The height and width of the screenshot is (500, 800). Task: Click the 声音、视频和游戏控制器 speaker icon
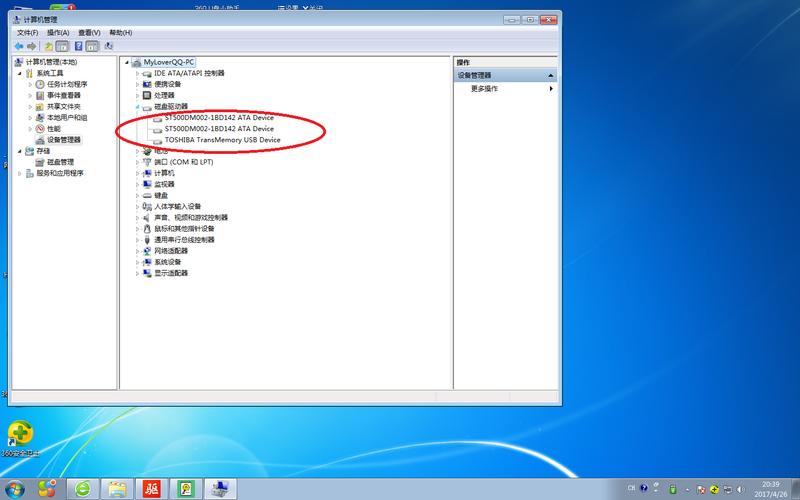(x=147, y=218)
